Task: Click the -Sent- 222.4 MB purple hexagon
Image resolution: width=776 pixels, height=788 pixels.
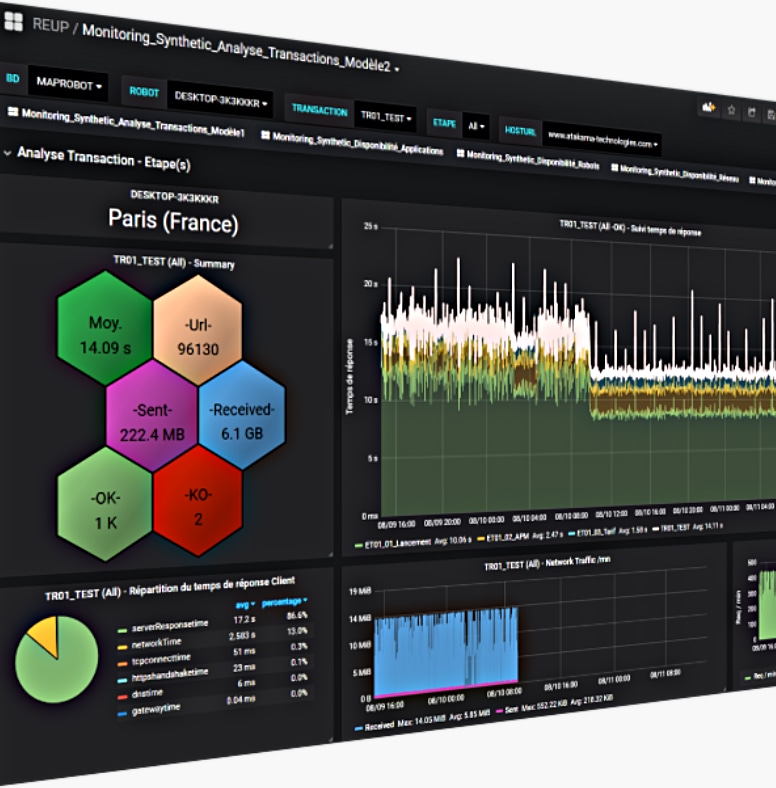Action: [x=152, y=416]
